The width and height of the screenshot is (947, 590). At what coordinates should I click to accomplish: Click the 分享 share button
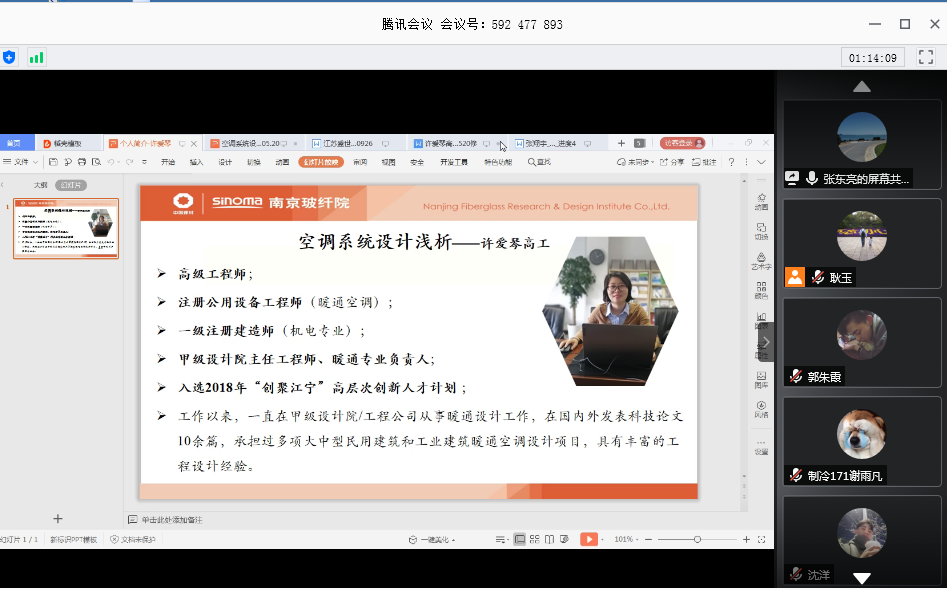(673, 162)
